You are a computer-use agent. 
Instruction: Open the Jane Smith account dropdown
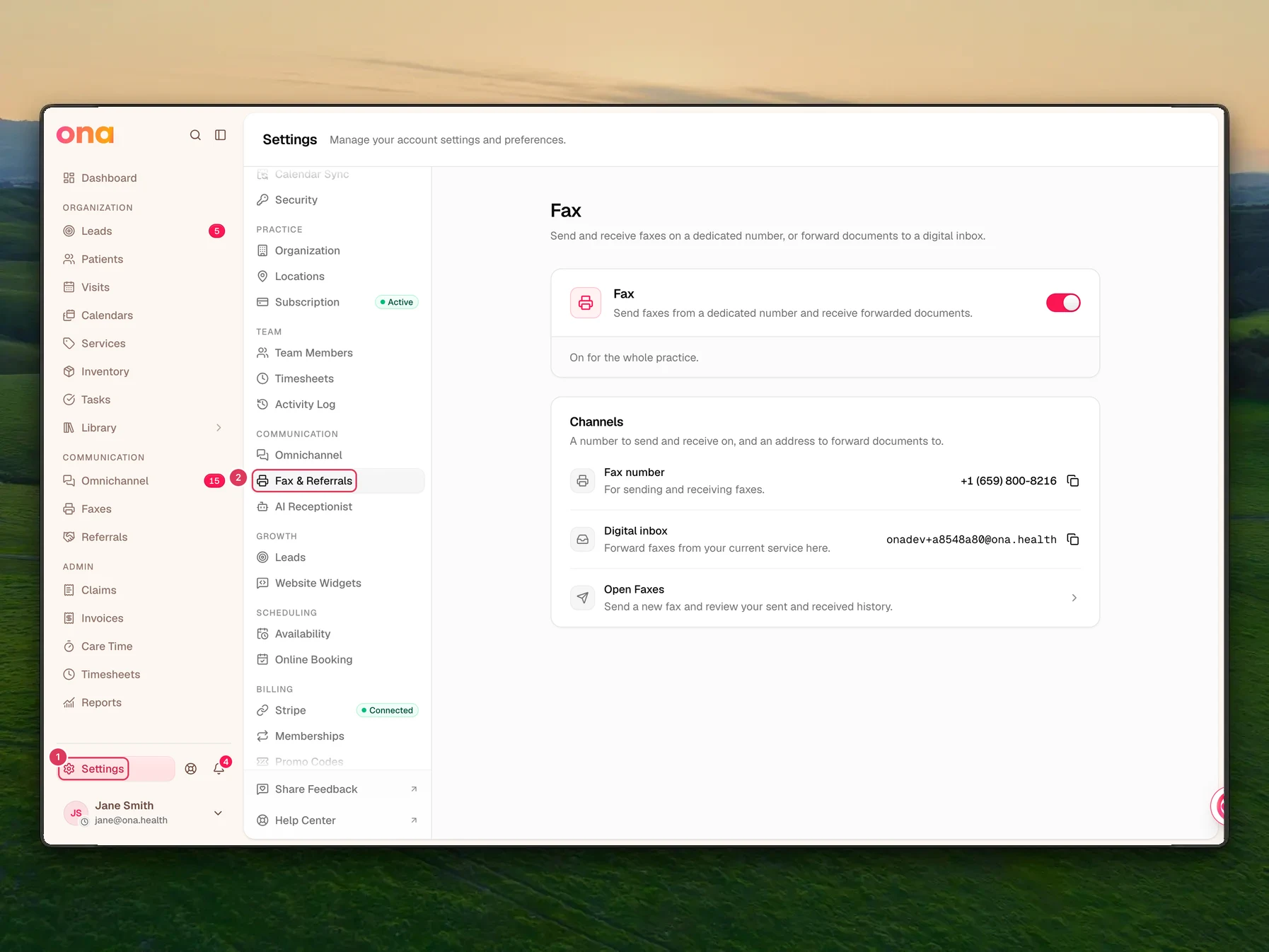click(x=218, y=813)
